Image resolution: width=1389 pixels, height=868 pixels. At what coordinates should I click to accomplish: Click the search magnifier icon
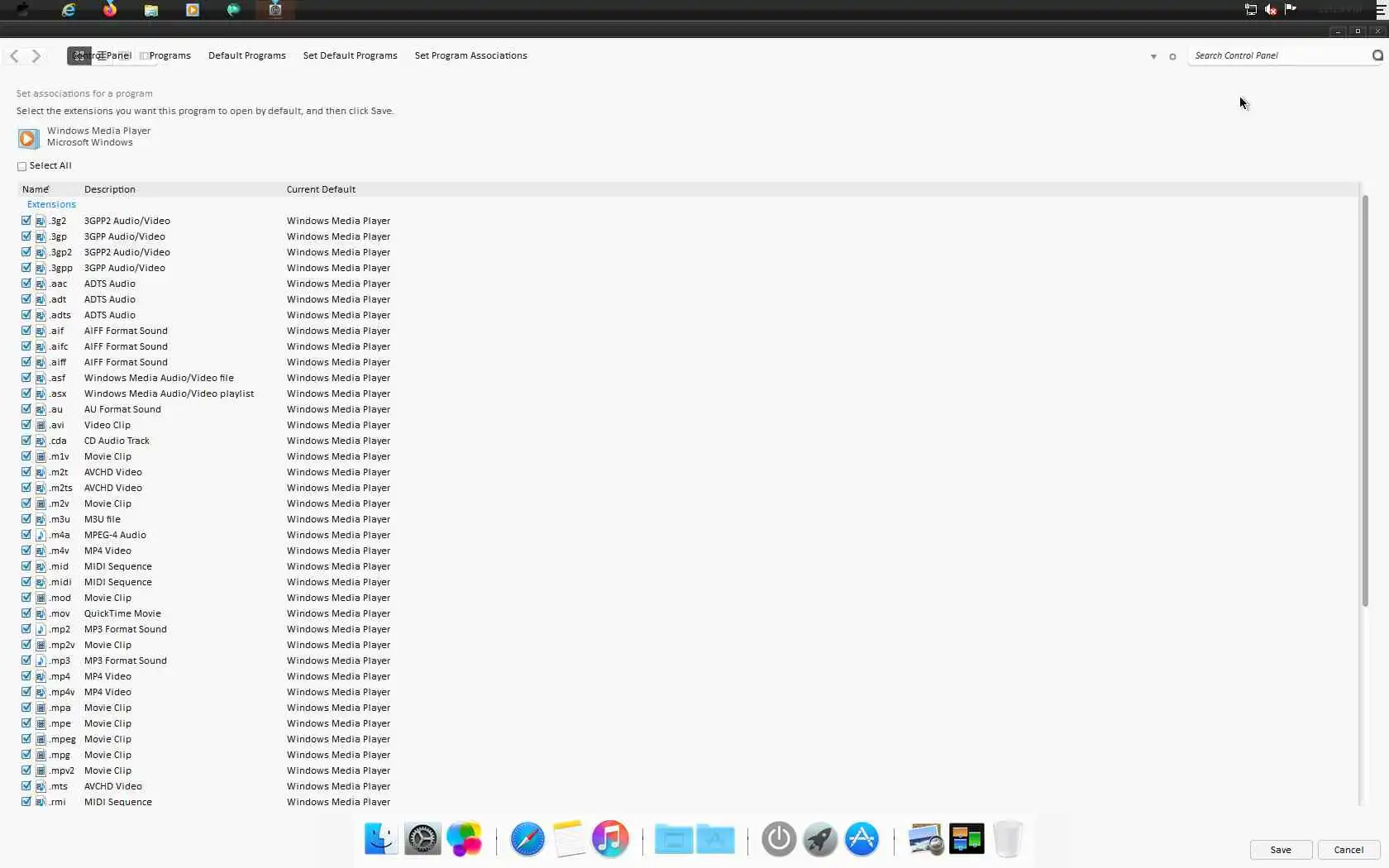1377,55
